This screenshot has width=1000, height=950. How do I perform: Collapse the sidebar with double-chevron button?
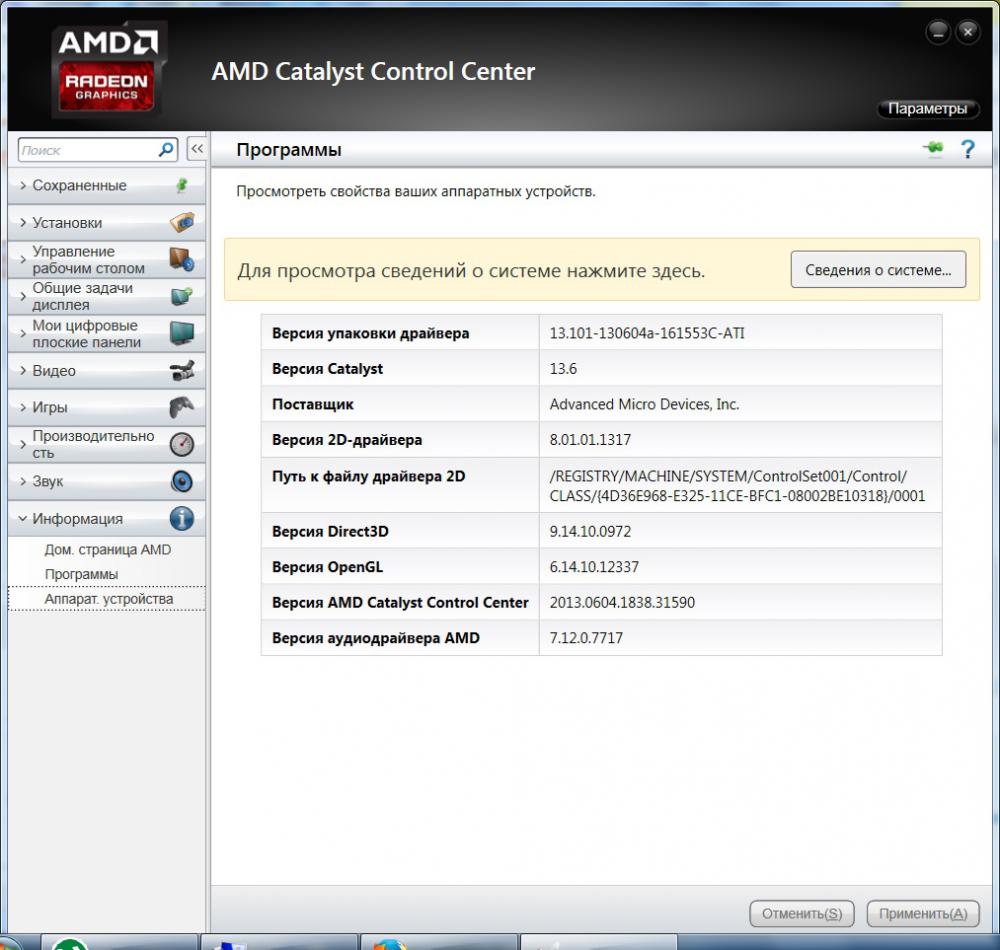click(197, 149)
